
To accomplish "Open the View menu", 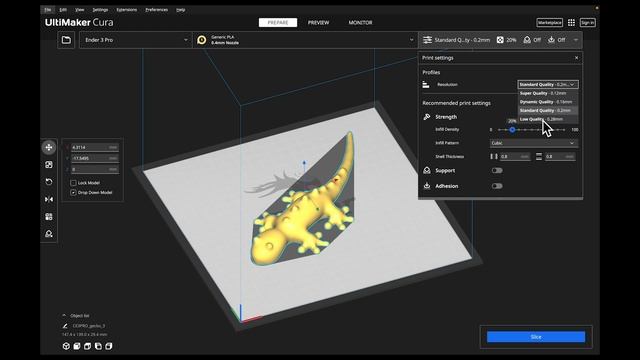I will pyautogui.click(x=80, y=9).
